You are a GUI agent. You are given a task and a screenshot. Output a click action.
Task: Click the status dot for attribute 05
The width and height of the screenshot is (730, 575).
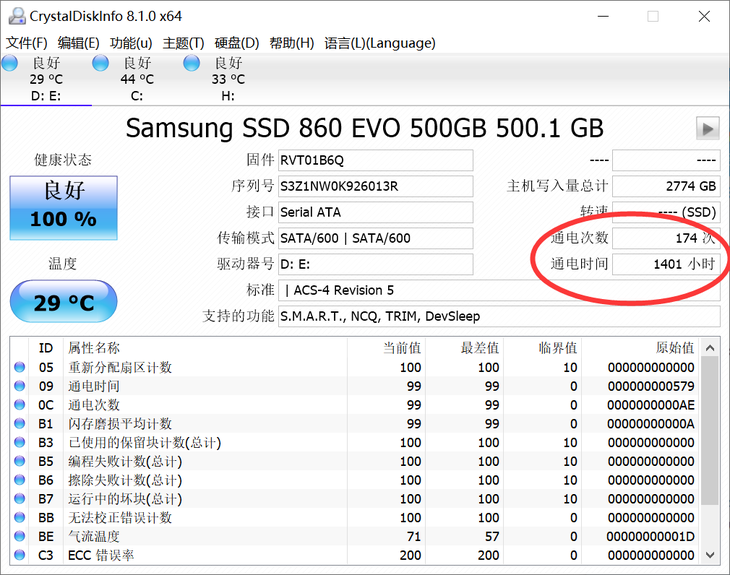pos(20,367)
